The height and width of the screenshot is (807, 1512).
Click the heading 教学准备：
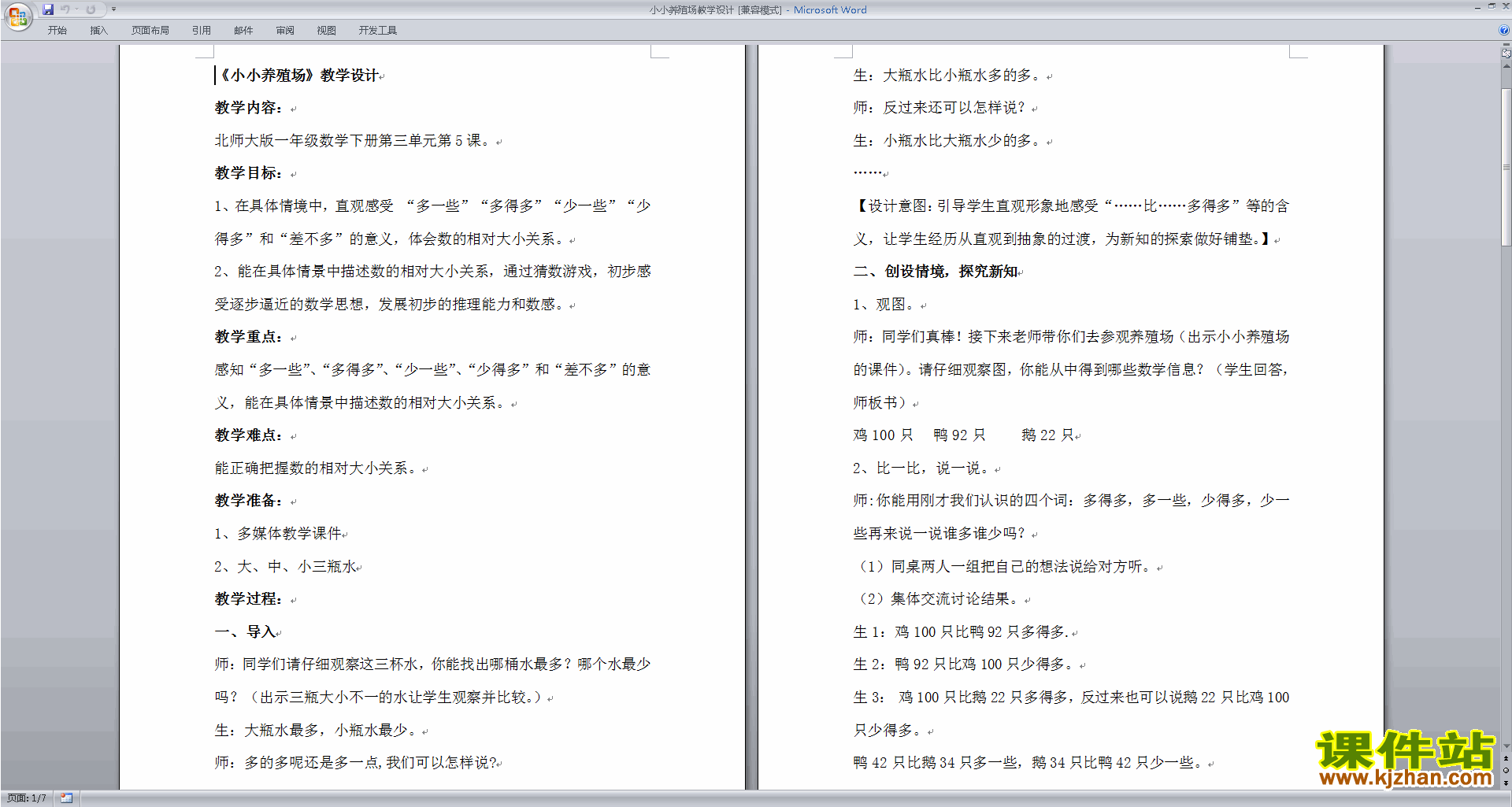[248, 501]
